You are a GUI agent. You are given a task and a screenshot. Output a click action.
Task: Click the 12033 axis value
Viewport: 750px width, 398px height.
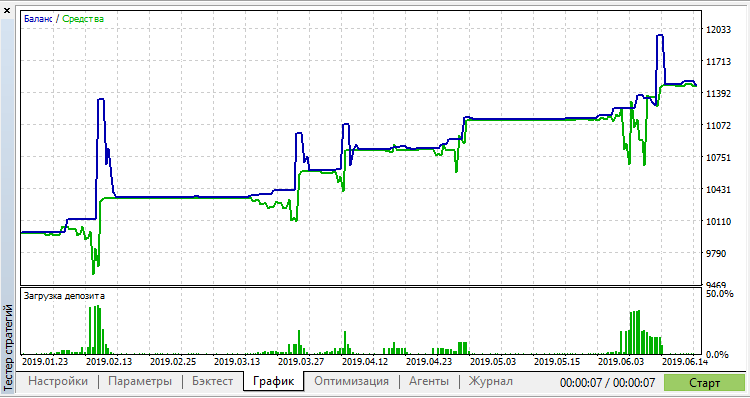tap(718, 30)
